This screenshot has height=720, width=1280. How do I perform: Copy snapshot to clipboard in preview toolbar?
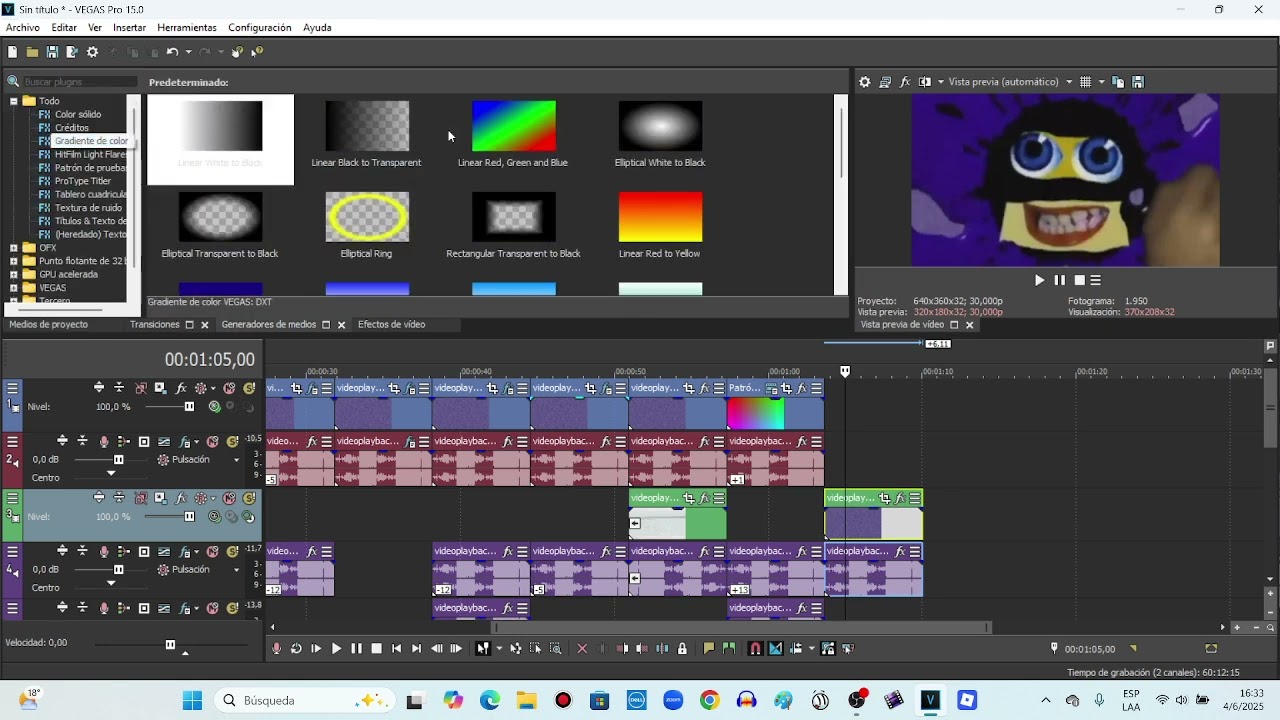(x=1118, y=82)
